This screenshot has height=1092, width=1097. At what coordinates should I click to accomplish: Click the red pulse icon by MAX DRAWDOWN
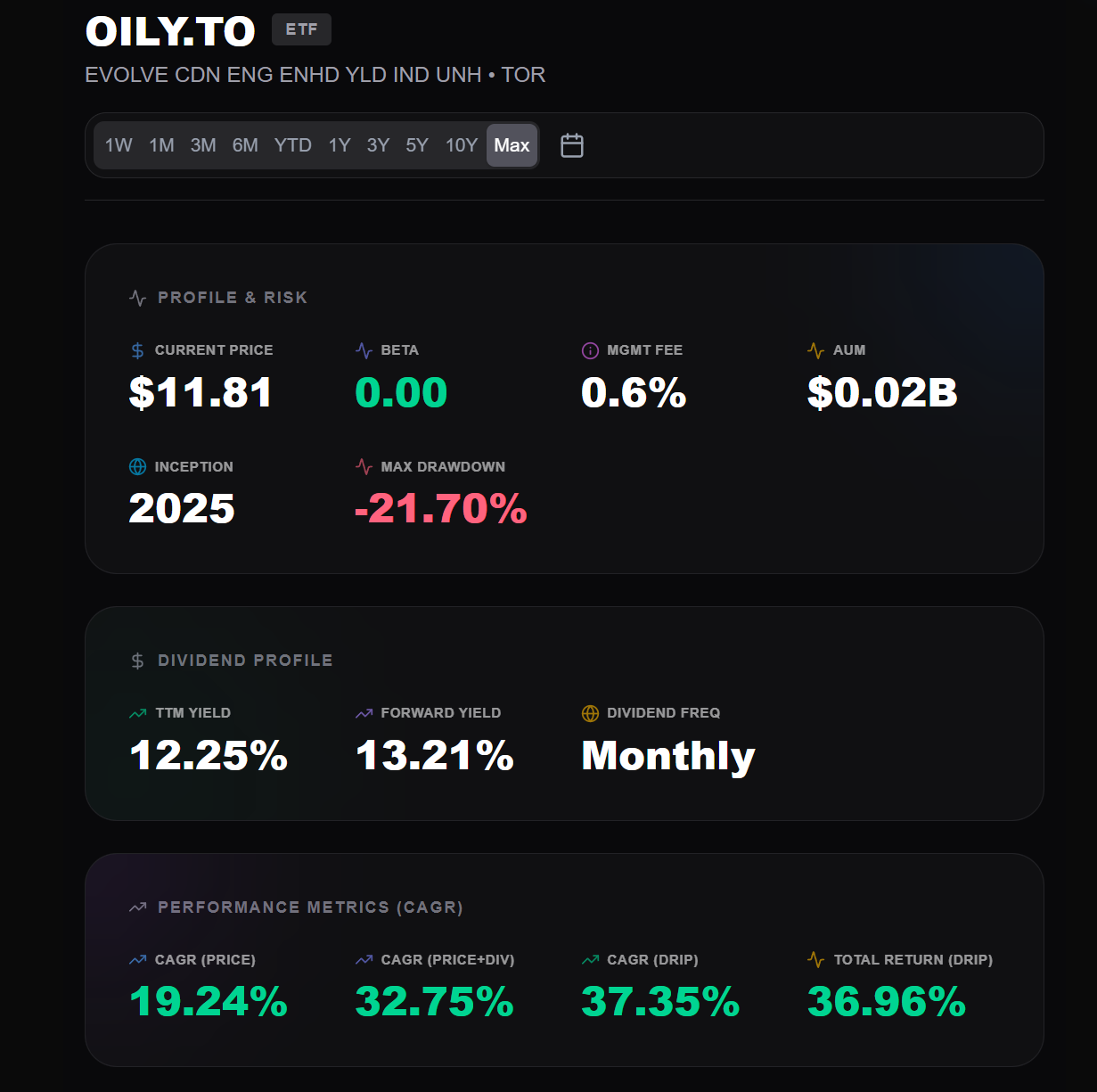(x=364, y=467)
